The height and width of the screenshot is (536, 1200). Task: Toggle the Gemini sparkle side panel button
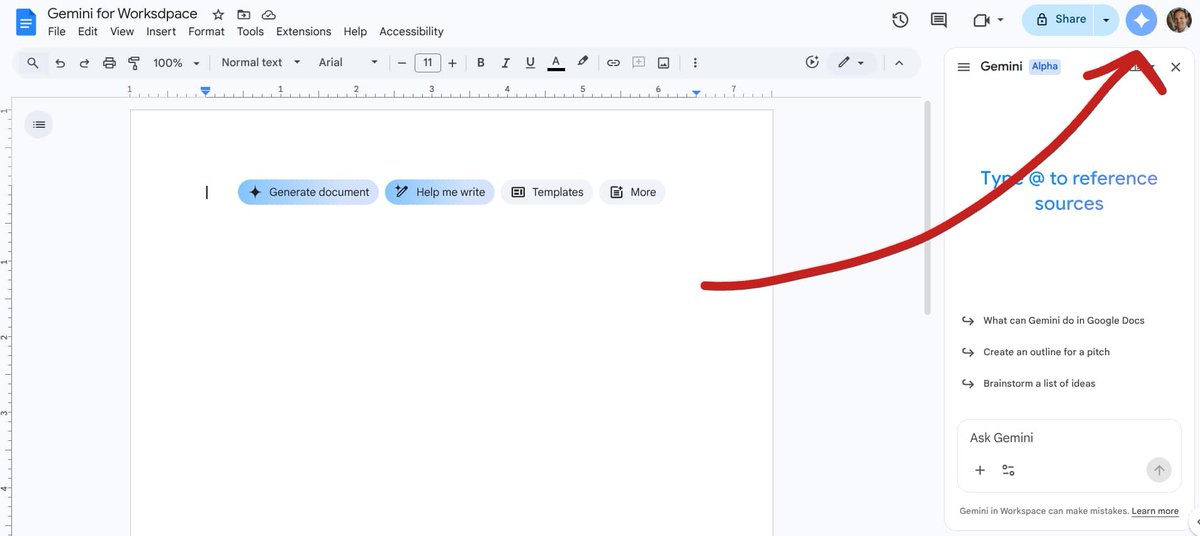(x=1141, y=20)
